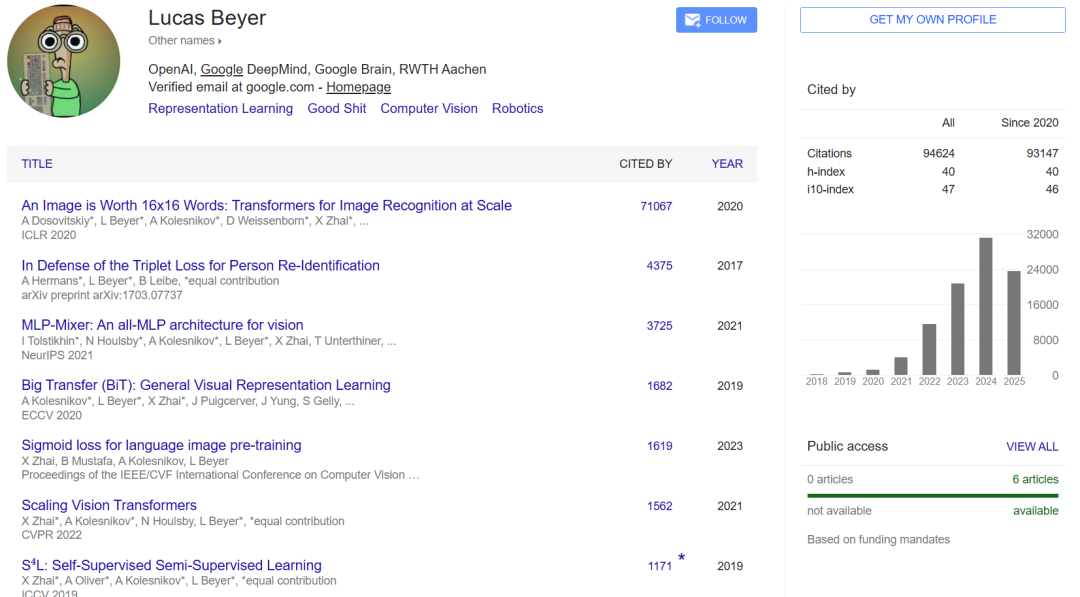Viewport: 1080px width, 597px height.
Task: View the 71067 citations for the ViT paper
Action: click(x=656, y=206)
